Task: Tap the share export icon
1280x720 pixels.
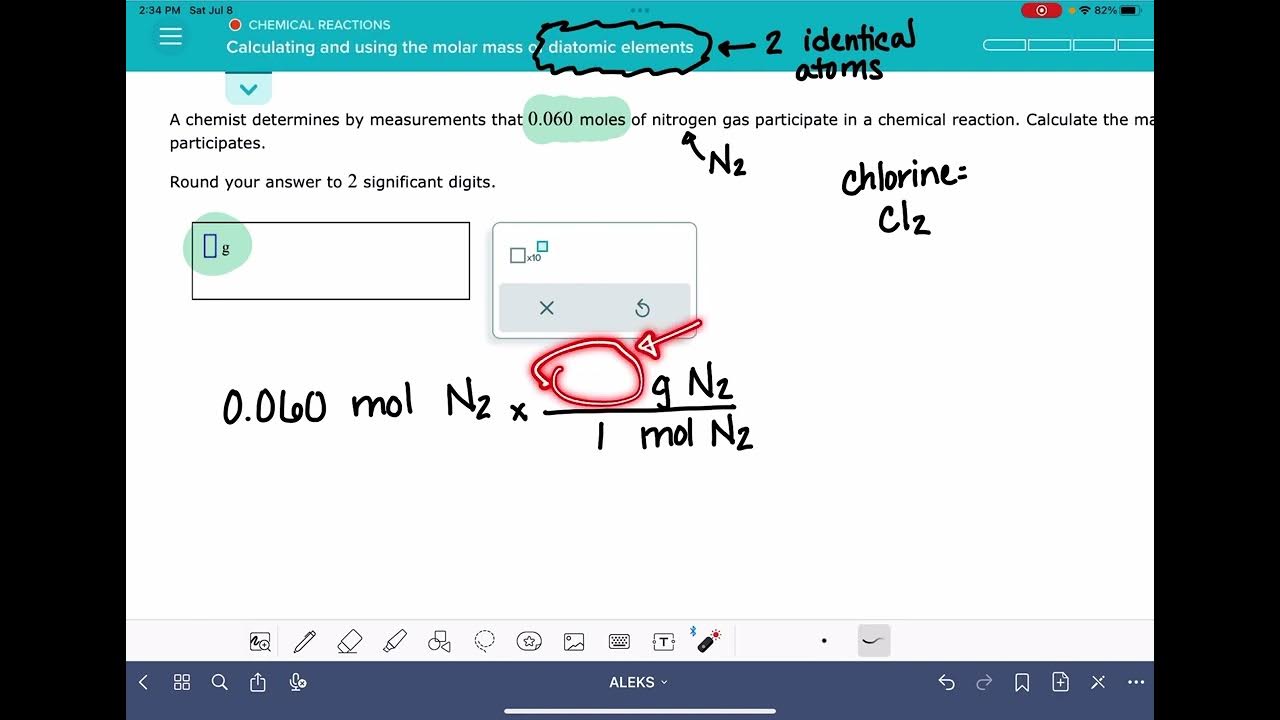Action: 258,682
